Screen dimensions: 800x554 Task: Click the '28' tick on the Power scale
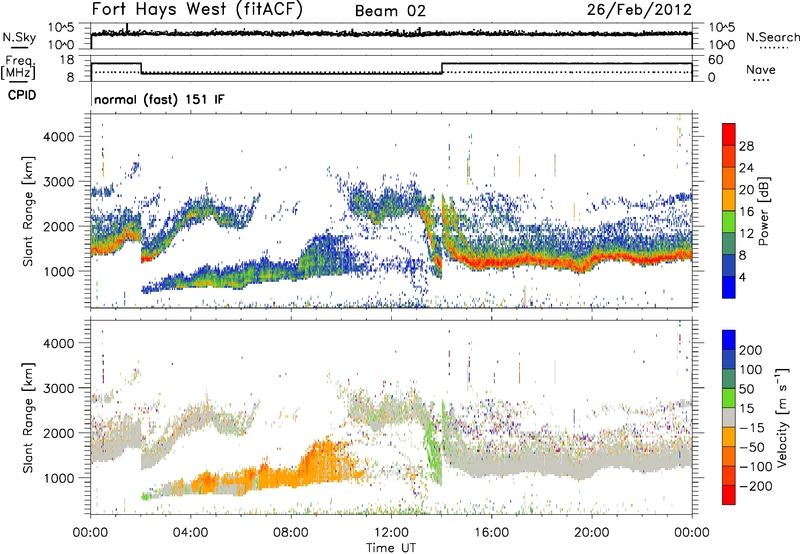click(x=746, y=146)
